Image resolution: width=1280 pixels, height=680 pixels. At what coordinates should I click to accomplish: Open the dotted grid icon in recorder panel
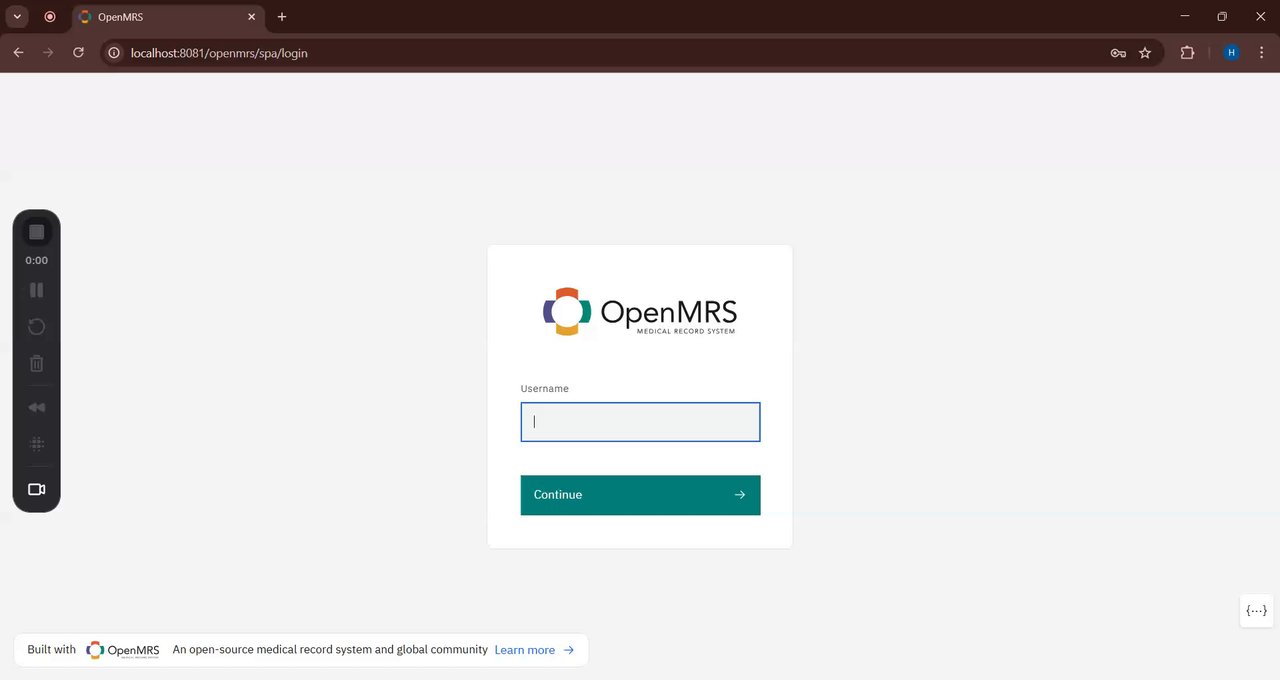click(x=37, y=444)
